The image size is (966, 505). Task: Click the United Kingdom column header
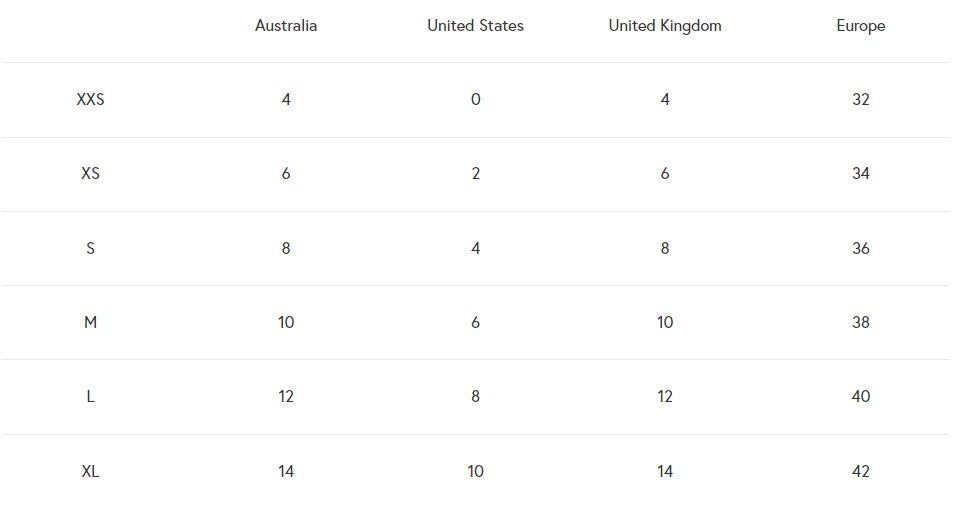(665, 26)
